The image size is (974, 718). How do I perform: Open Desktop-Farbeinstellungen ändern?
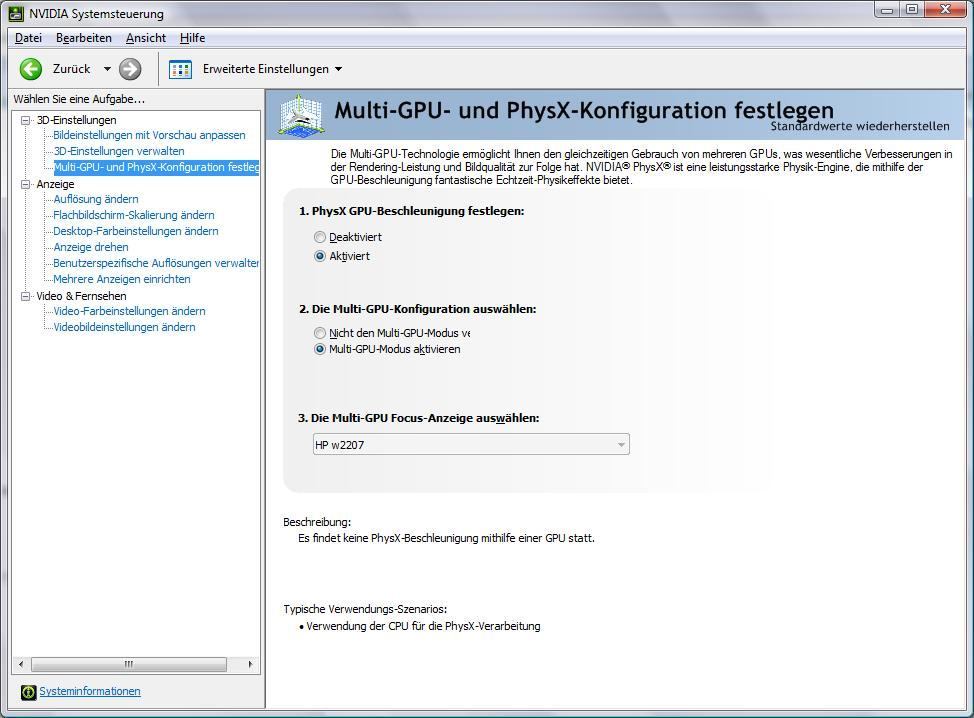(x=135, y=231)
